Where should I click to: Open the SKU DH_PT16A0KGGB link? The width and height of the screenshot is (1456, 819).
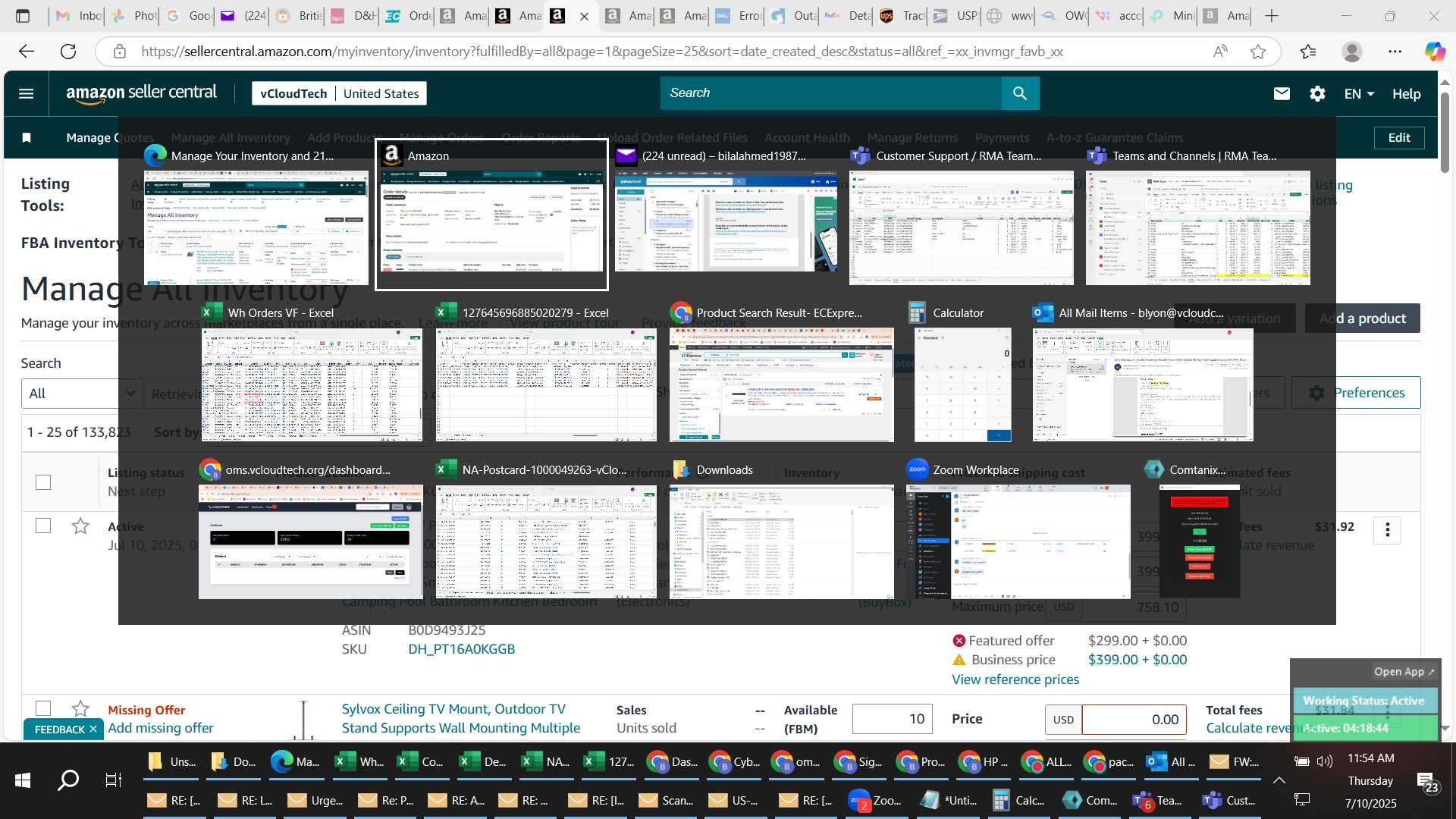click(x=461, y=649)
